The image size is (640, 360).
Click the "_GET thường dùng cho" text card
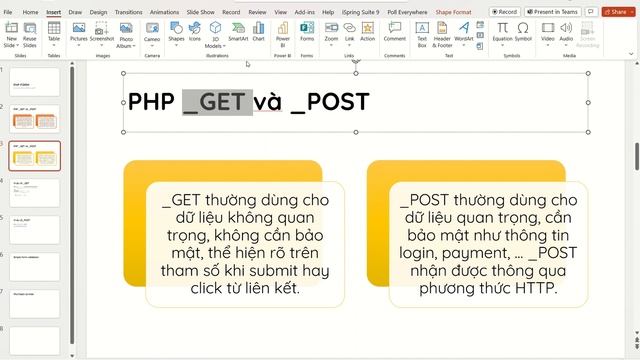click(245, 244)
